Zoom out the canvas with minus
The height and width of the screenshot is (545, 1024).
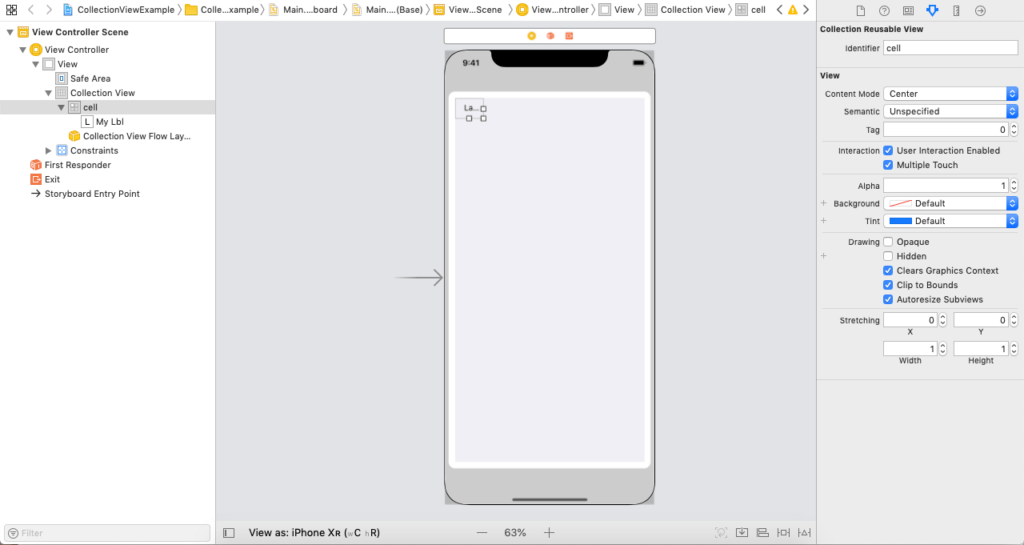click(x=482, y=533)
